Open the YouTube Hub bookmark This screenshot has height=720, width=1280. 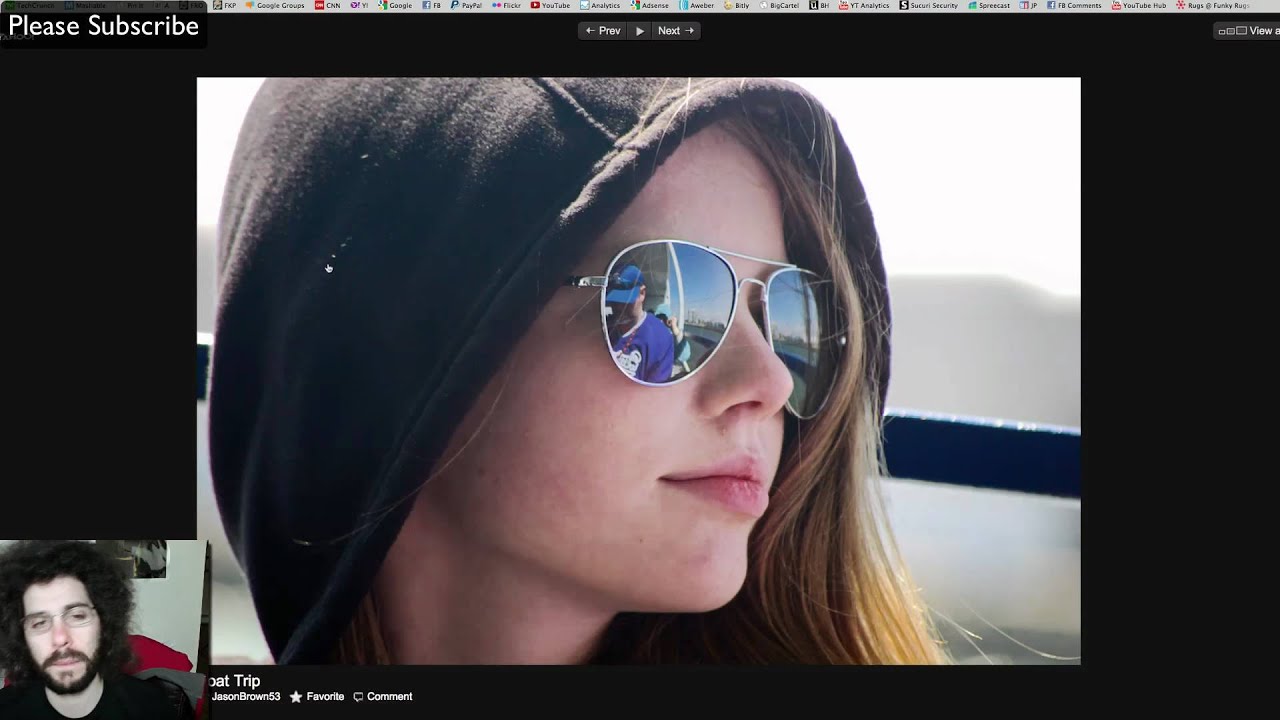coord(1139,5)
